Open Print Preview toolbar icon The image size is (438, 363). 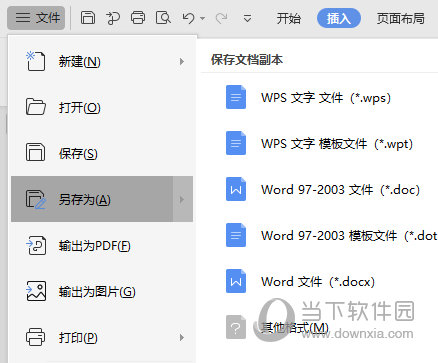pyautogui.click(x=163, y=18)
